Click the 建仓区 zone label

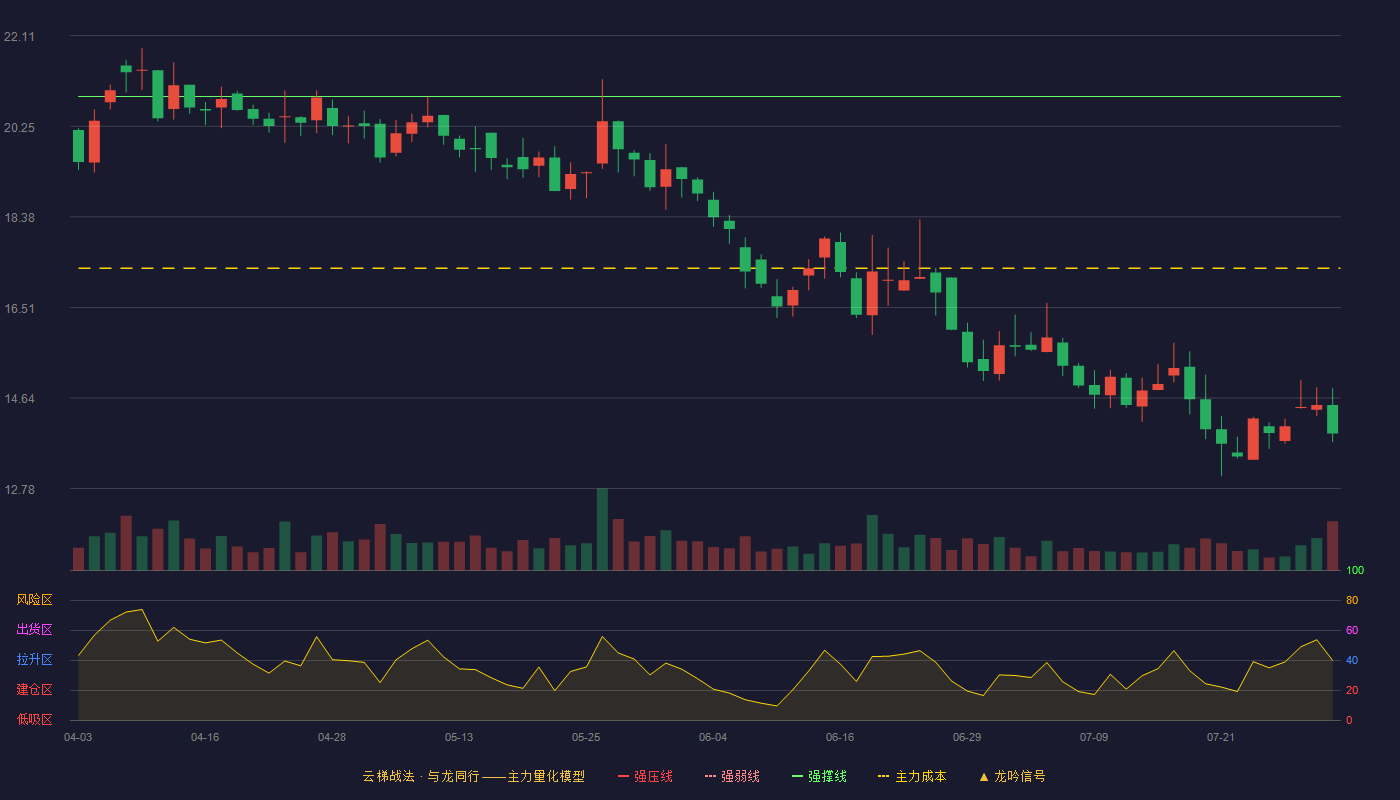34,690
